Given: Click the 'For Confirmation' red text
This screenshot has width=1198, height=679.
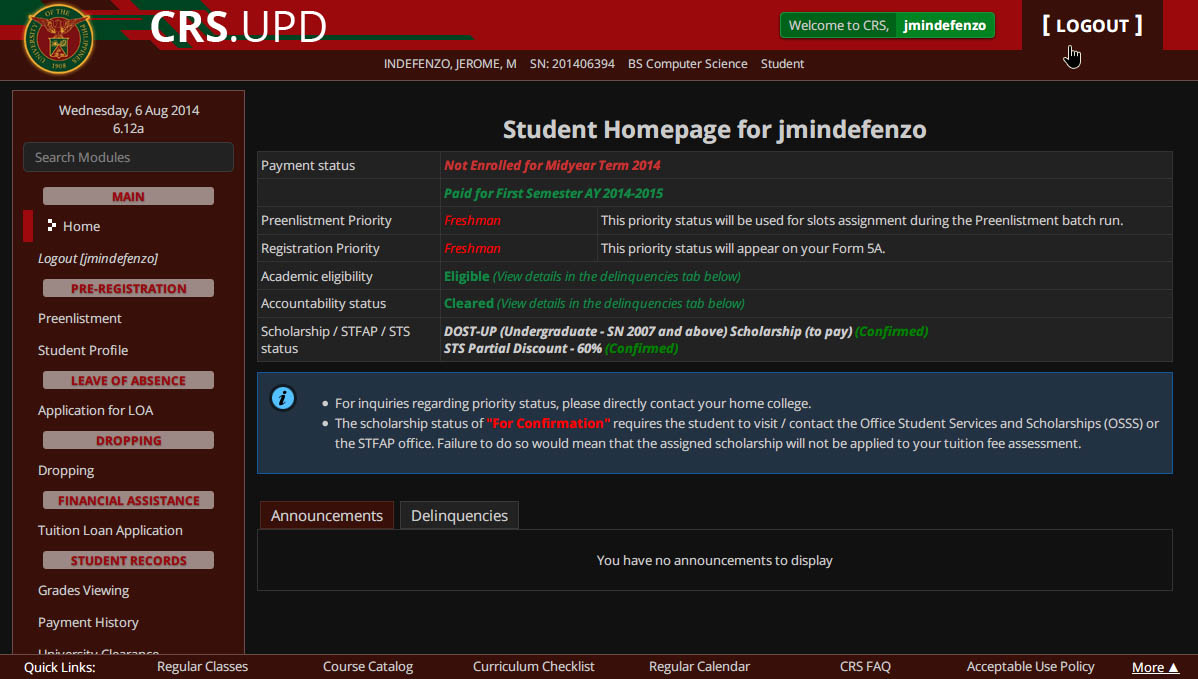Looking at the screenshot, I should [x=549, y=423].
